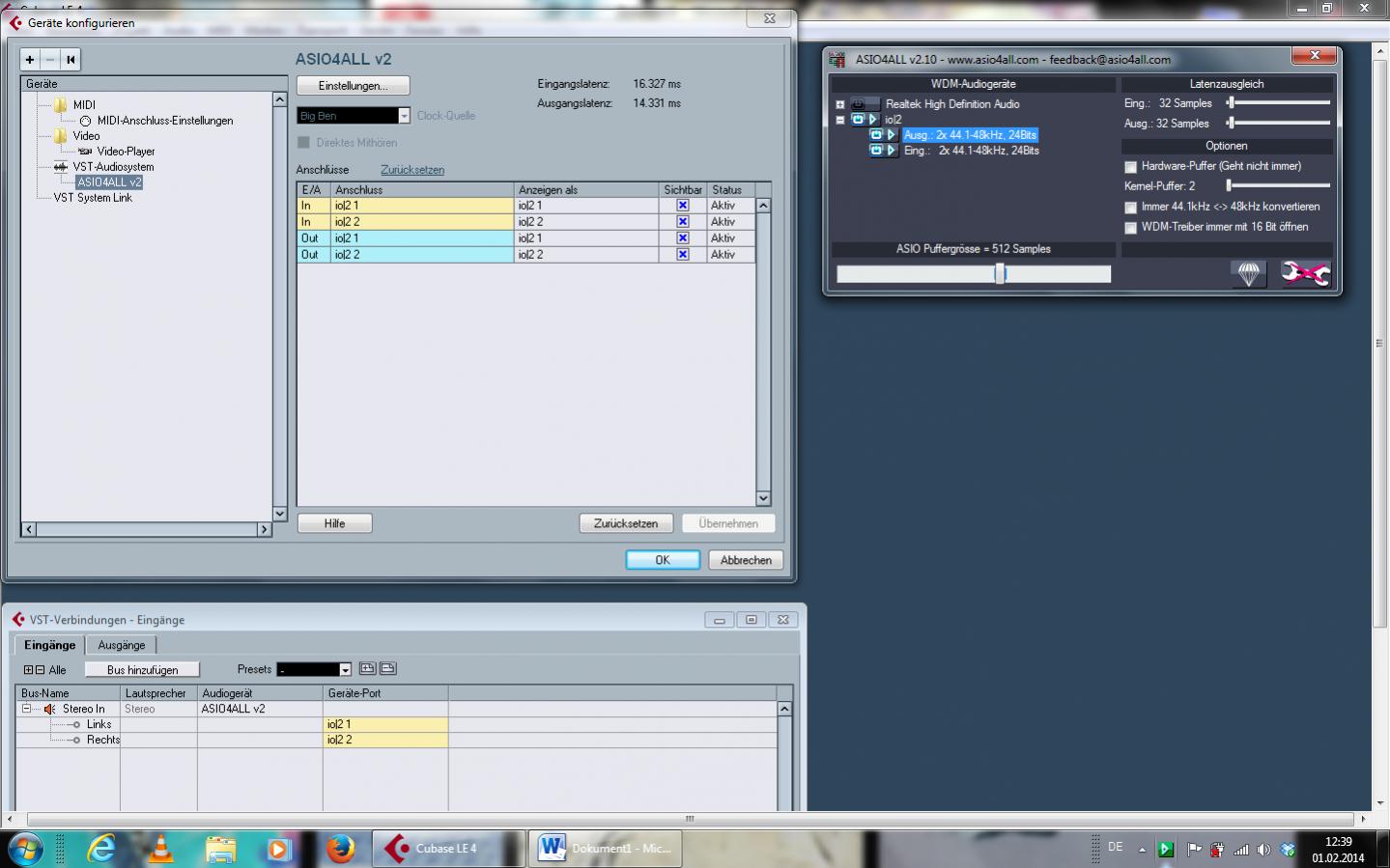1390x868 pixels.
Task: Switch to Word Dokument1 in the taskbar
Action: tap(607, 849)
